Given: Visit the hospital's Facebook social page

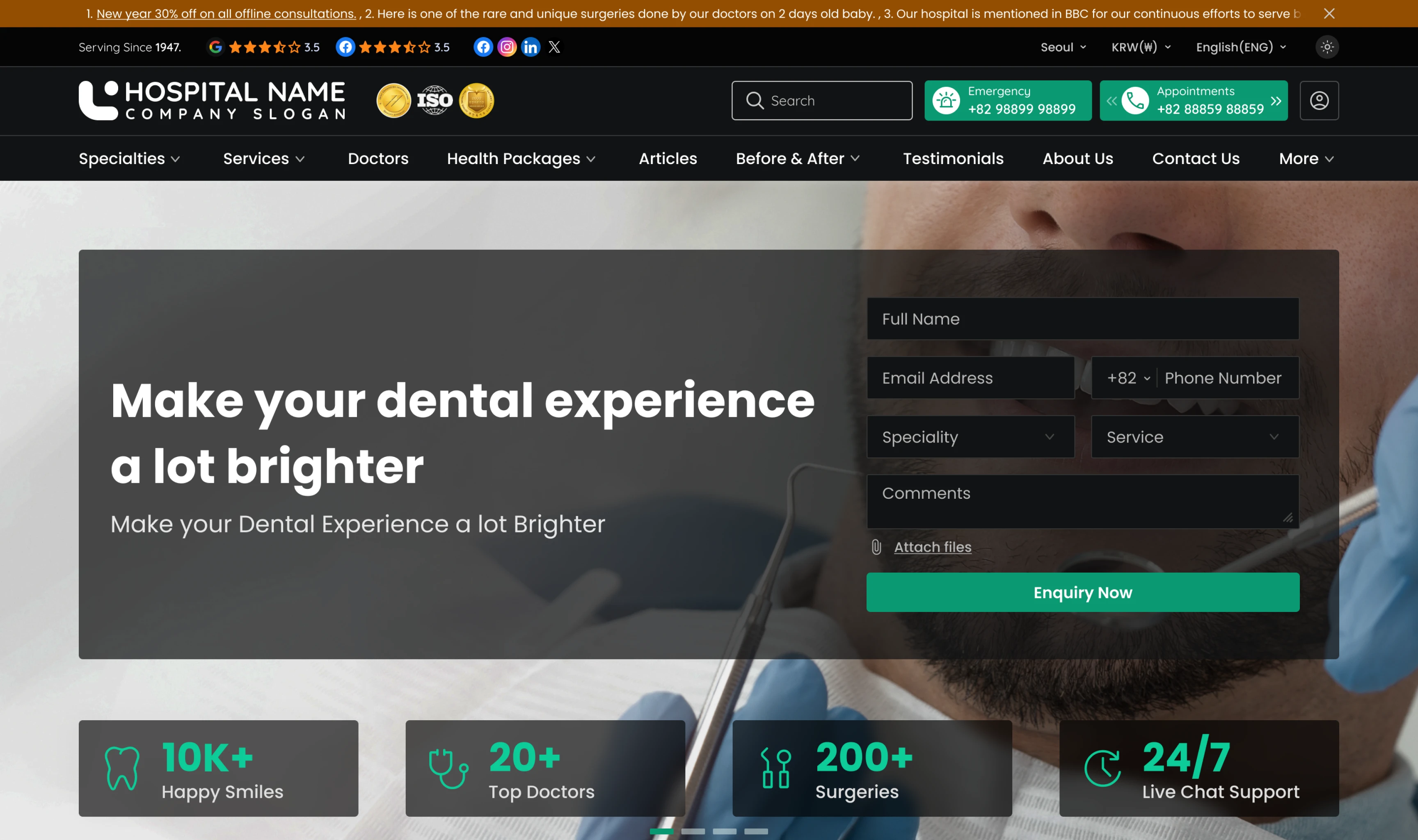Looking at the screenshot, I should point(483,47).
